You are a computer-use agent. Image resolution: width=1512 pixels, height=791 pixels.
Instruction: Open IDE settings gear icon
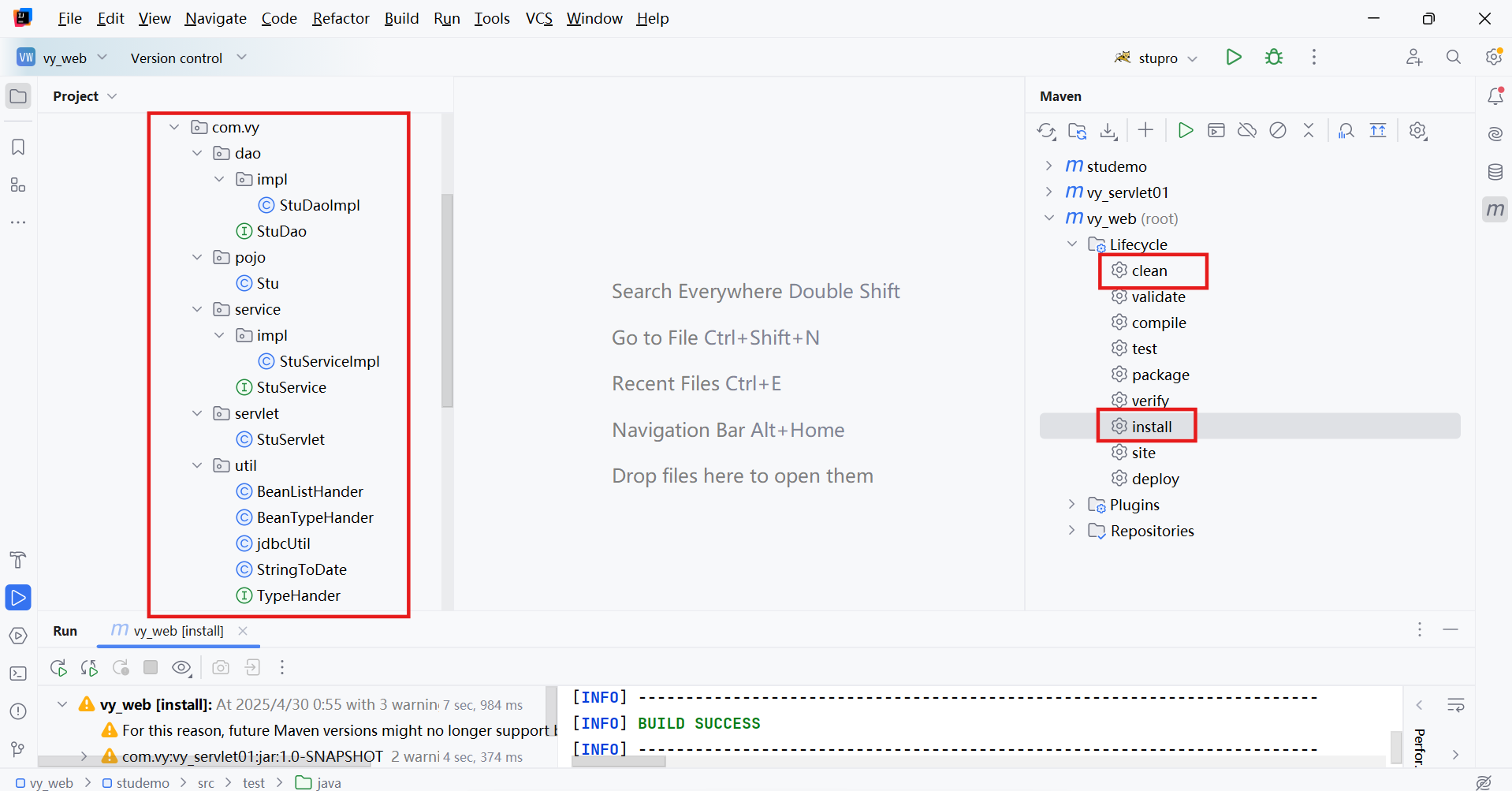coord(1493,57)
